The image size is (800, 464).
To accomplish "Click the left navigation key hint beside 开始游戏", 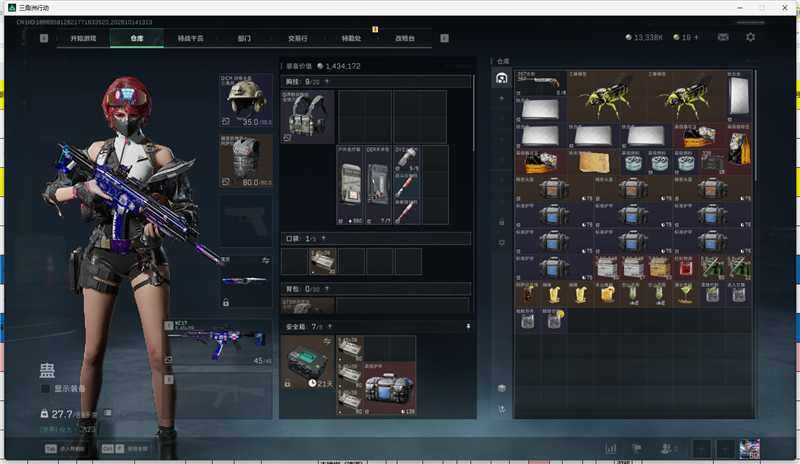I will (44, 38).
